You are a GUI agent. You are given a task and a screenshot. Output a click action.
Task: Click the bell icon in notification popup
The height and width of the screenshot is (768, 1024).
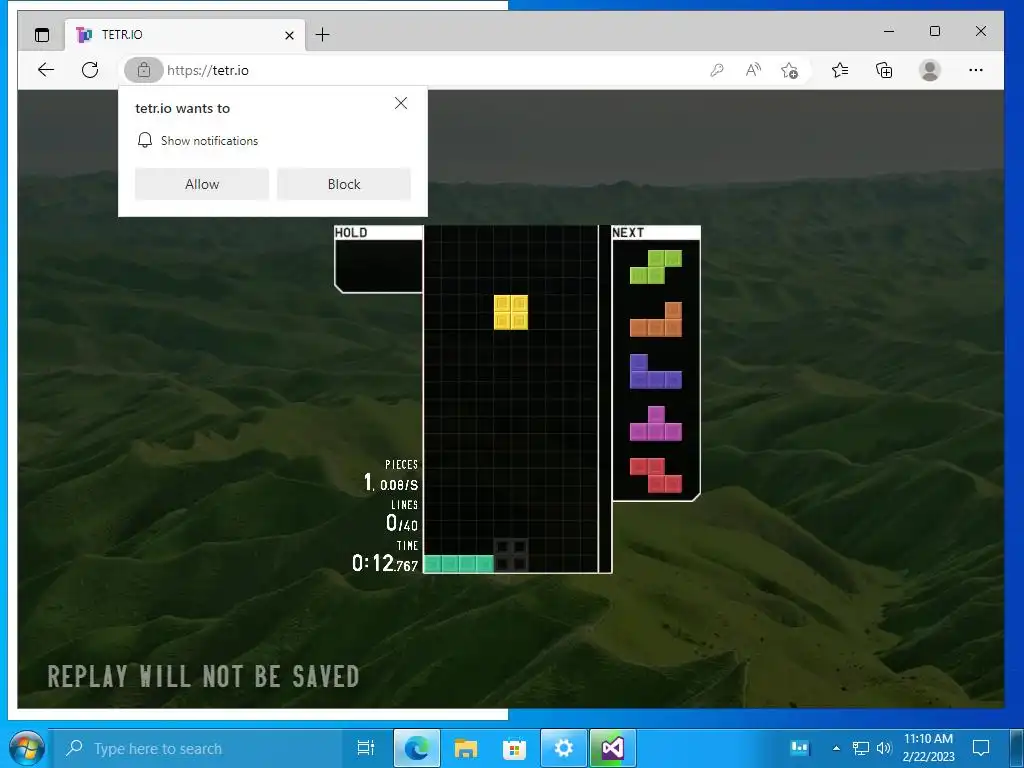(x=145, y=140)
